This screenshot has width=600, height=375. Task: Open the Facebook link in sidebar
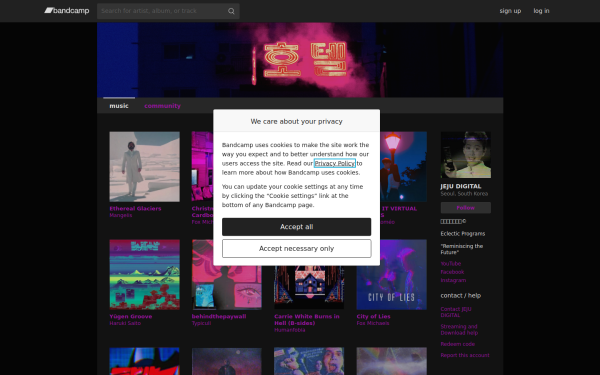[452, 272]
